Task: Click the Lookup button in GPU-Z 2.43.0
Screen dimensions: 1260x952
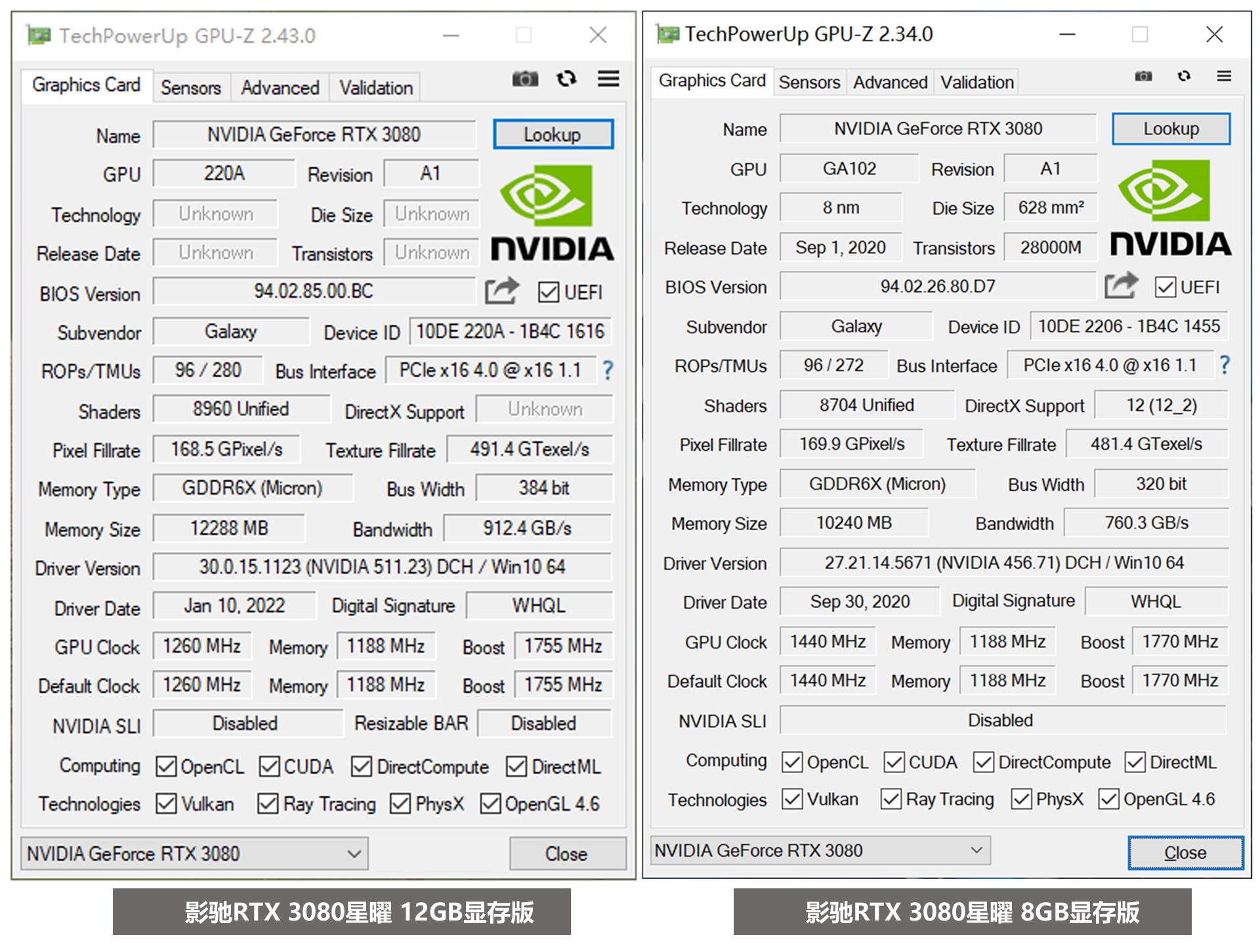Action: pos(553,134)
